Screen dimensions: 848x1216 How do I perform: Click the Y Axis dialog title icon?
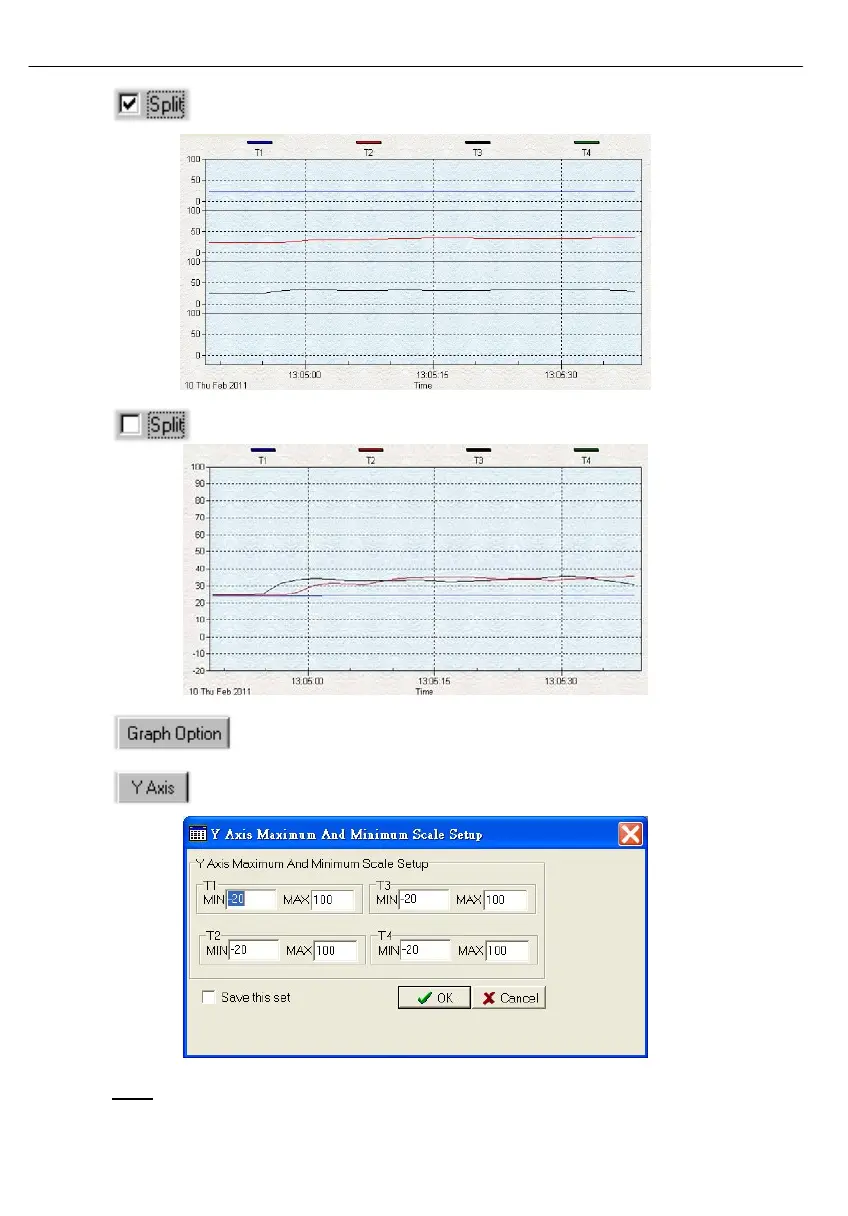(x=198, y=834)
